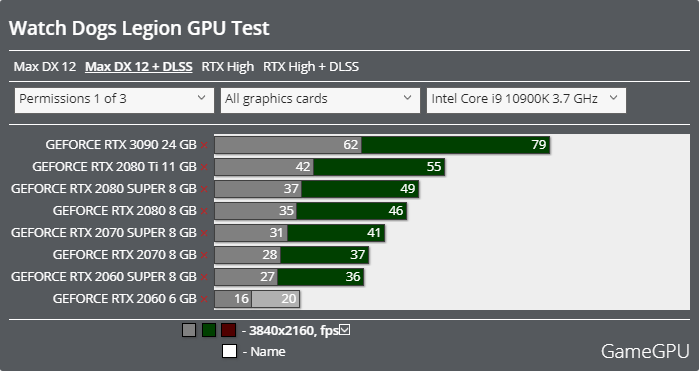699x371 pixels.
Task: Remove RTX 2070 8 GB via X
Action: (204, 255)
